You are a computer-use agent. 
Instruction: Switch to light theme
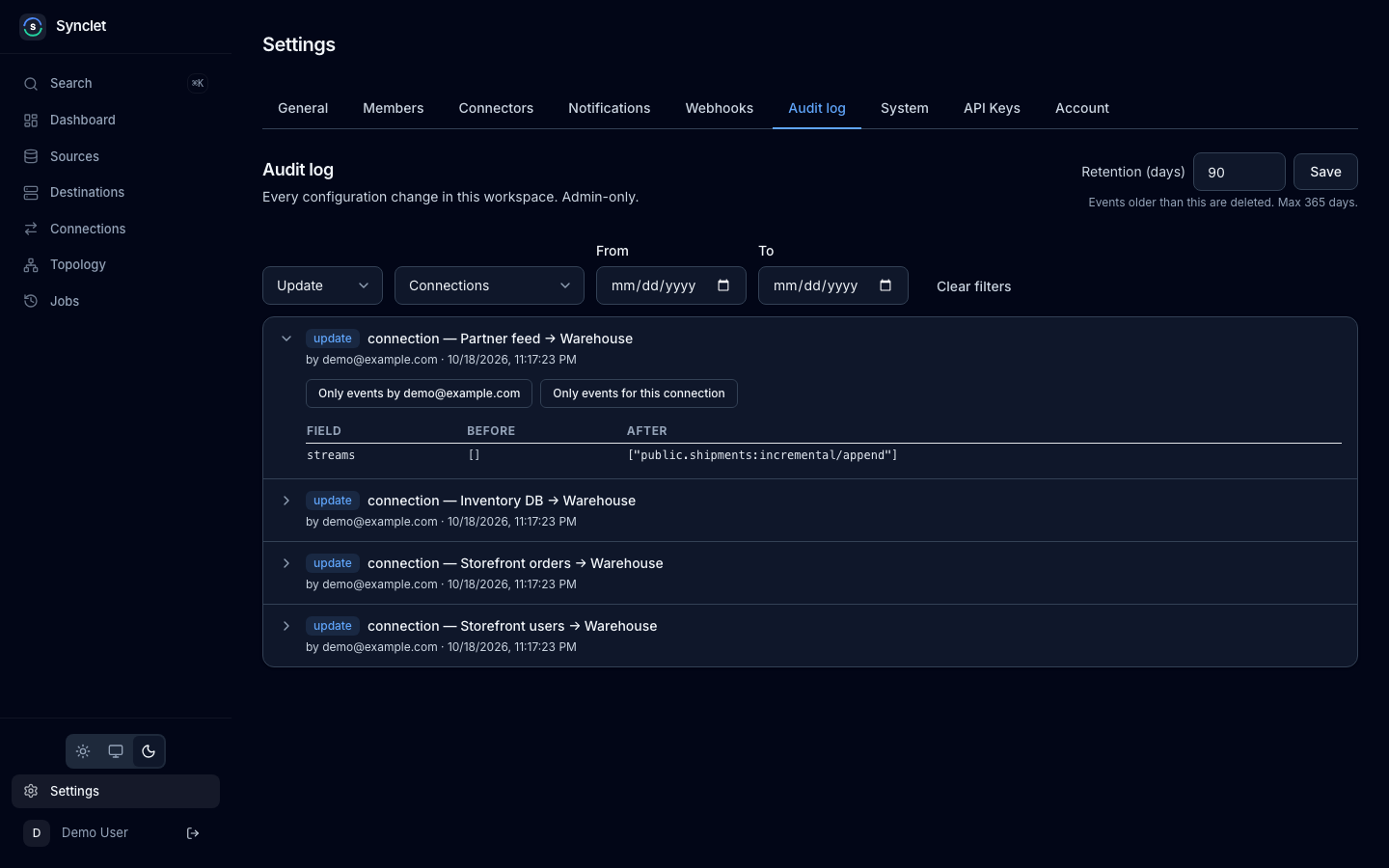(x=83, y=751)
